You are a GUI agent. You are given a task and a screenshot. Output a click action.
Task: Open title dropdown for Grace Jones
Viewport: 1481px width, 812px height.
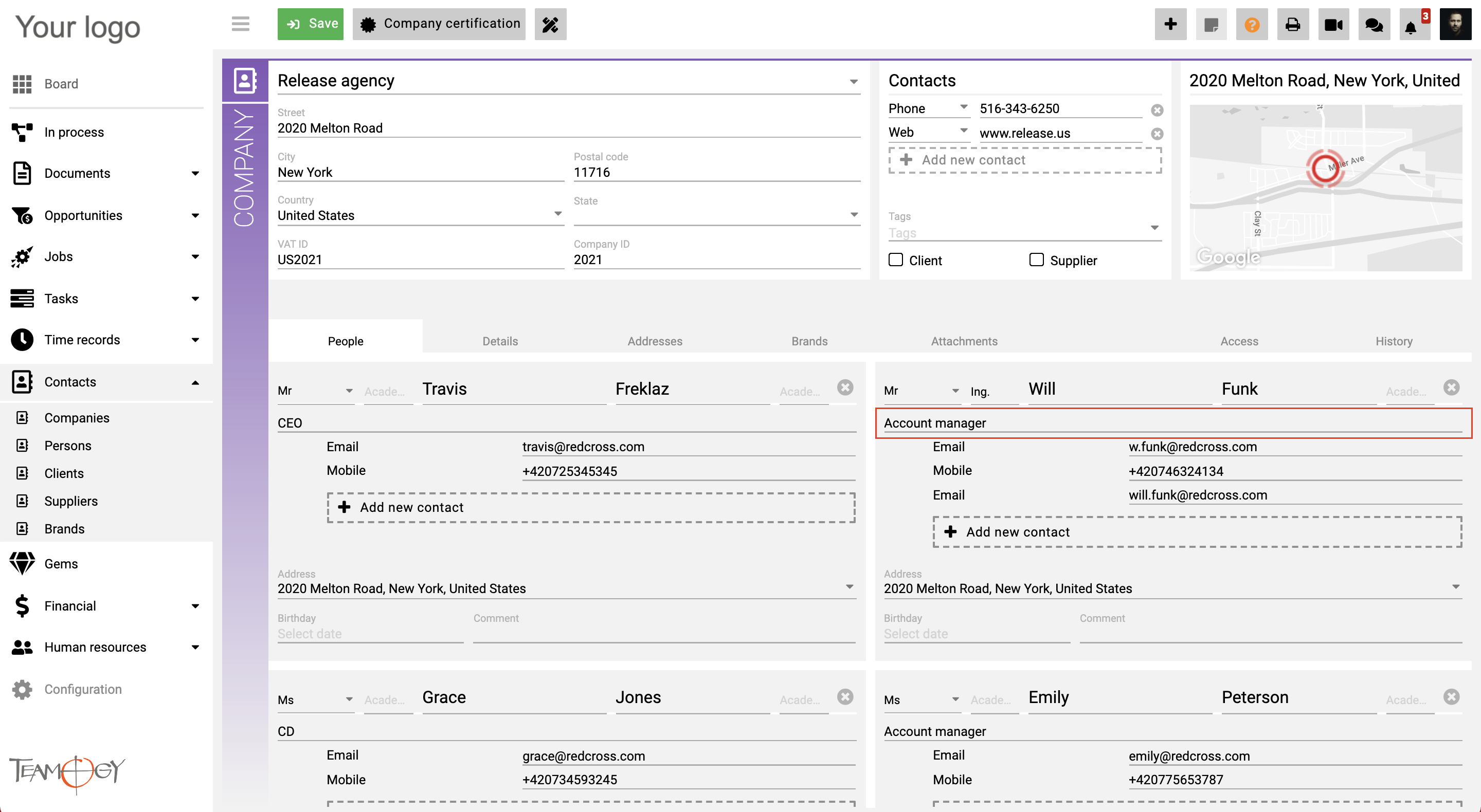[x=315, y=700]
